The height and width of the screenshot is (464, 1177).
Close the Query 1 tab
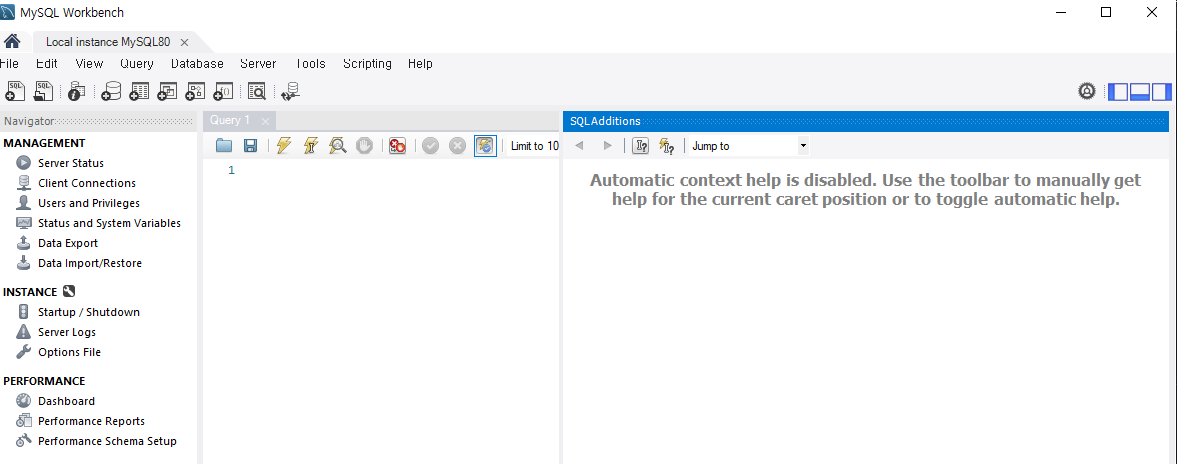265,121
